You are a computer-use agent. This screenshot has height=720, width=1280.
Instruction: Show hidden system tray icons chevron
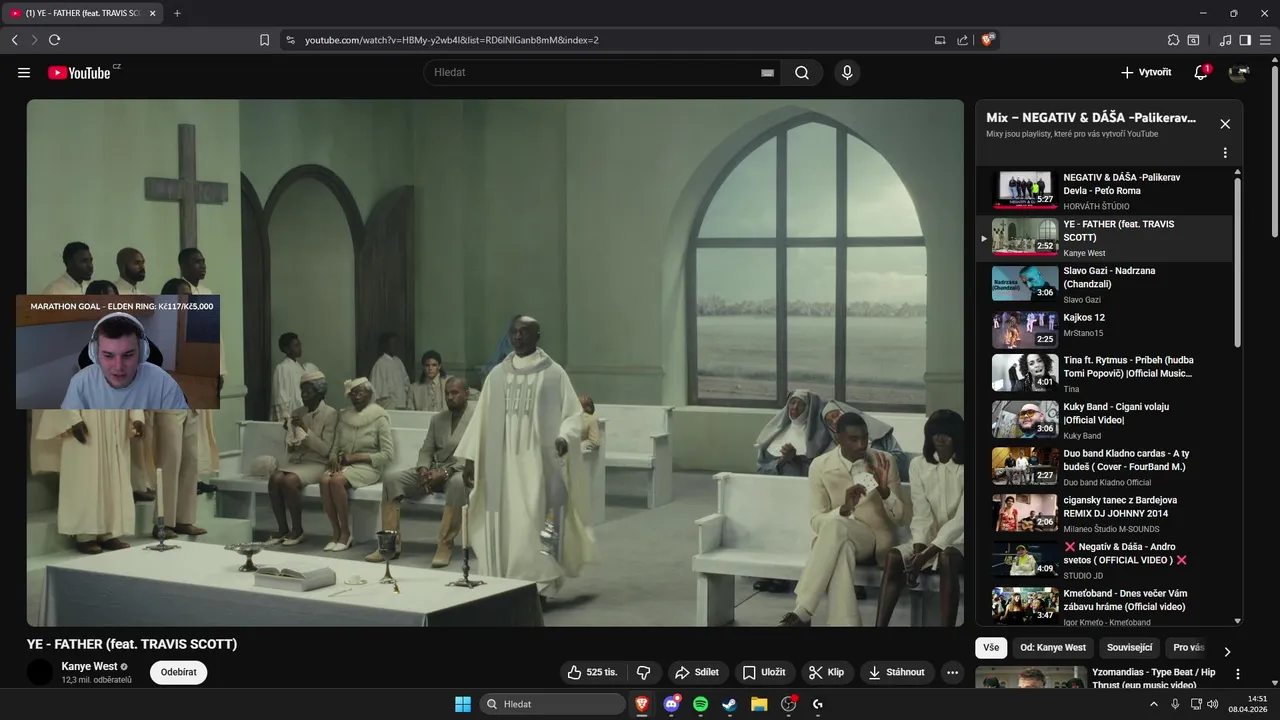click(x=1154, y=704)
